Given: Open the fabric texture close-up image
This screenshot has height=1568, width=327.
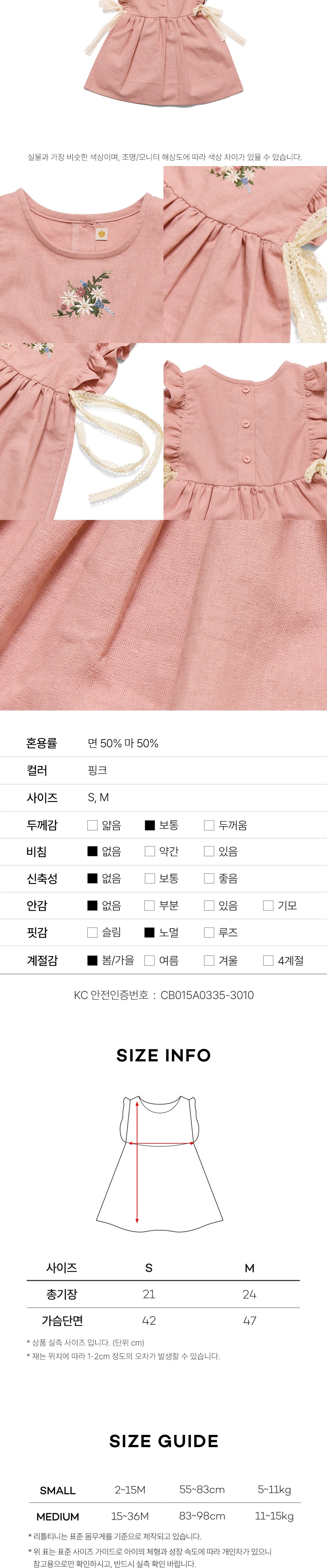Looking at the screenshot, I should [163, 615].
